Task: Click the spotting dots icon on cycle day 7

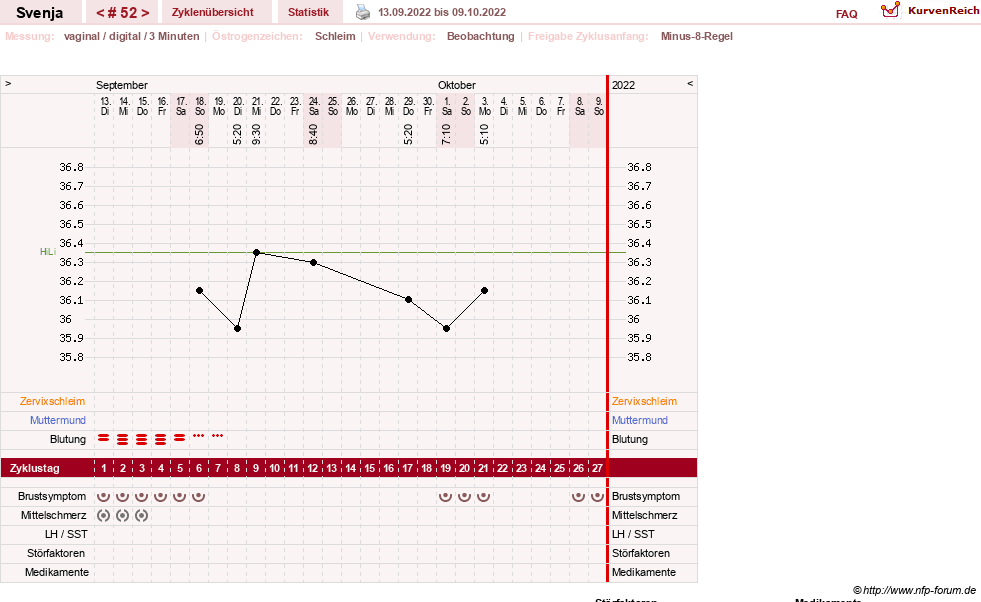Action: tap(217, 436)
